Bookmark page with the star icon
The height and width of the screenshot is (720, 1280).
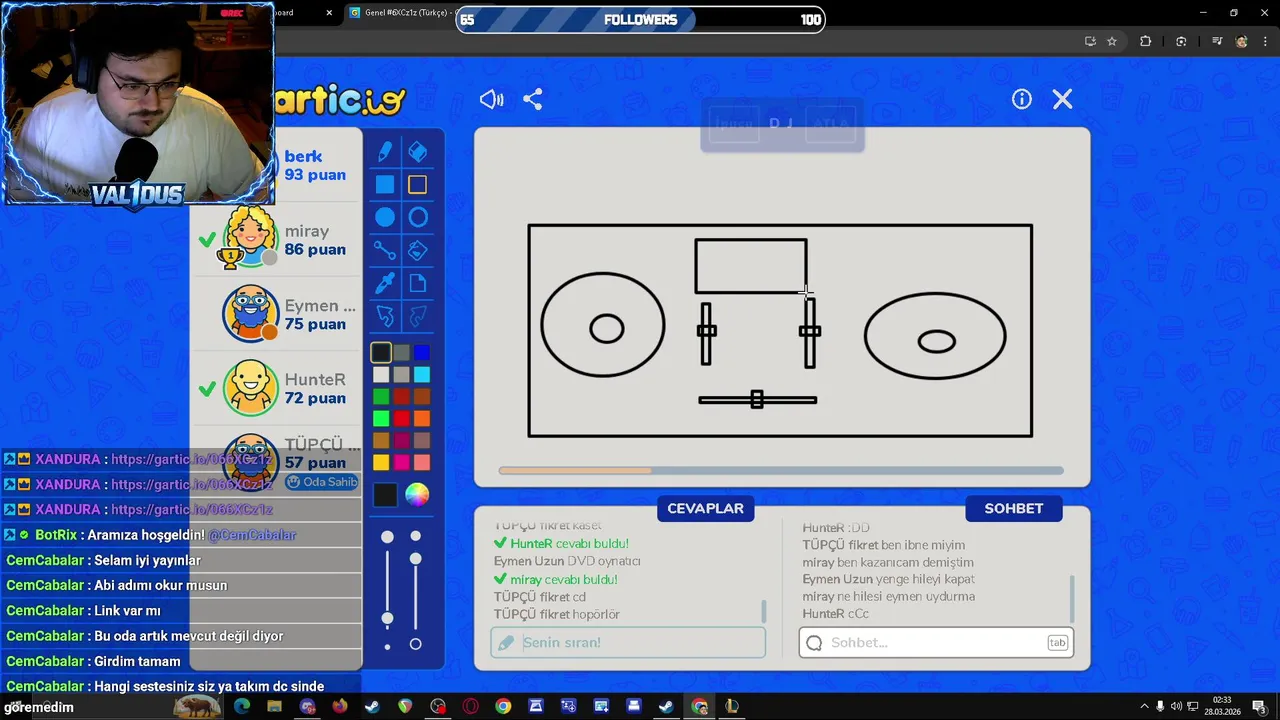[1112, 41]
